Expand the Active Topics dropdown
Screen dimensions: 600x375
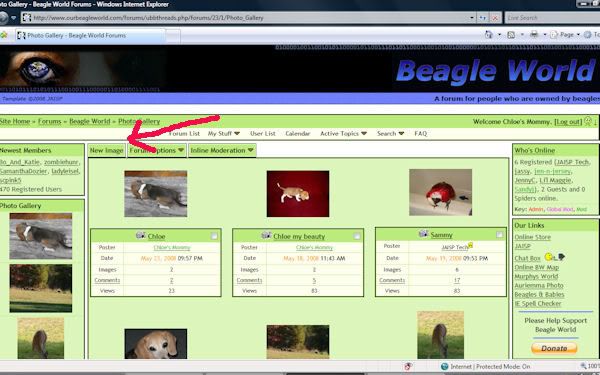point(343,134)
